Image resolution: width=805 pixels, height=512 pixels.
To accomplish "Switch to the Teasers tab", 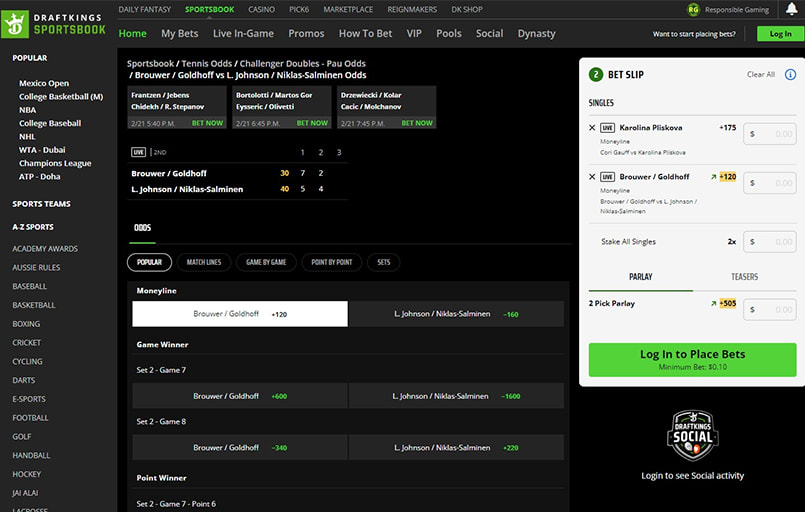I will [744, 277].
